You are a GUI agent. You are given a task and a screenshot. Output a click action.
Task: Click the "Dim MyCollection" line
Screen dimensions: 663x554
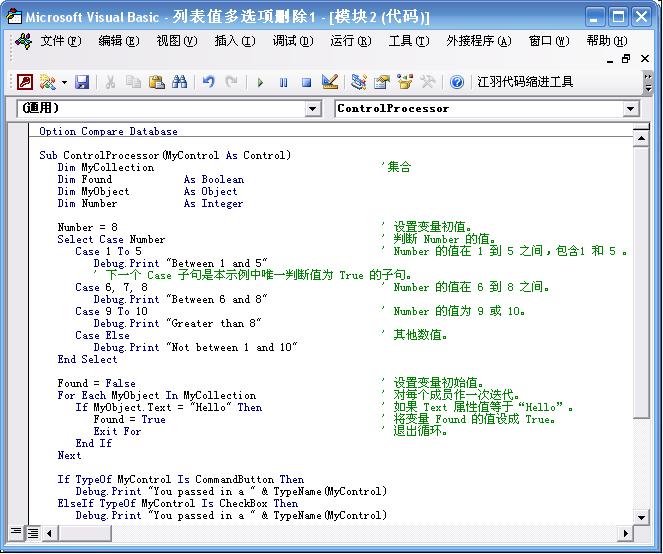(106, 167)
